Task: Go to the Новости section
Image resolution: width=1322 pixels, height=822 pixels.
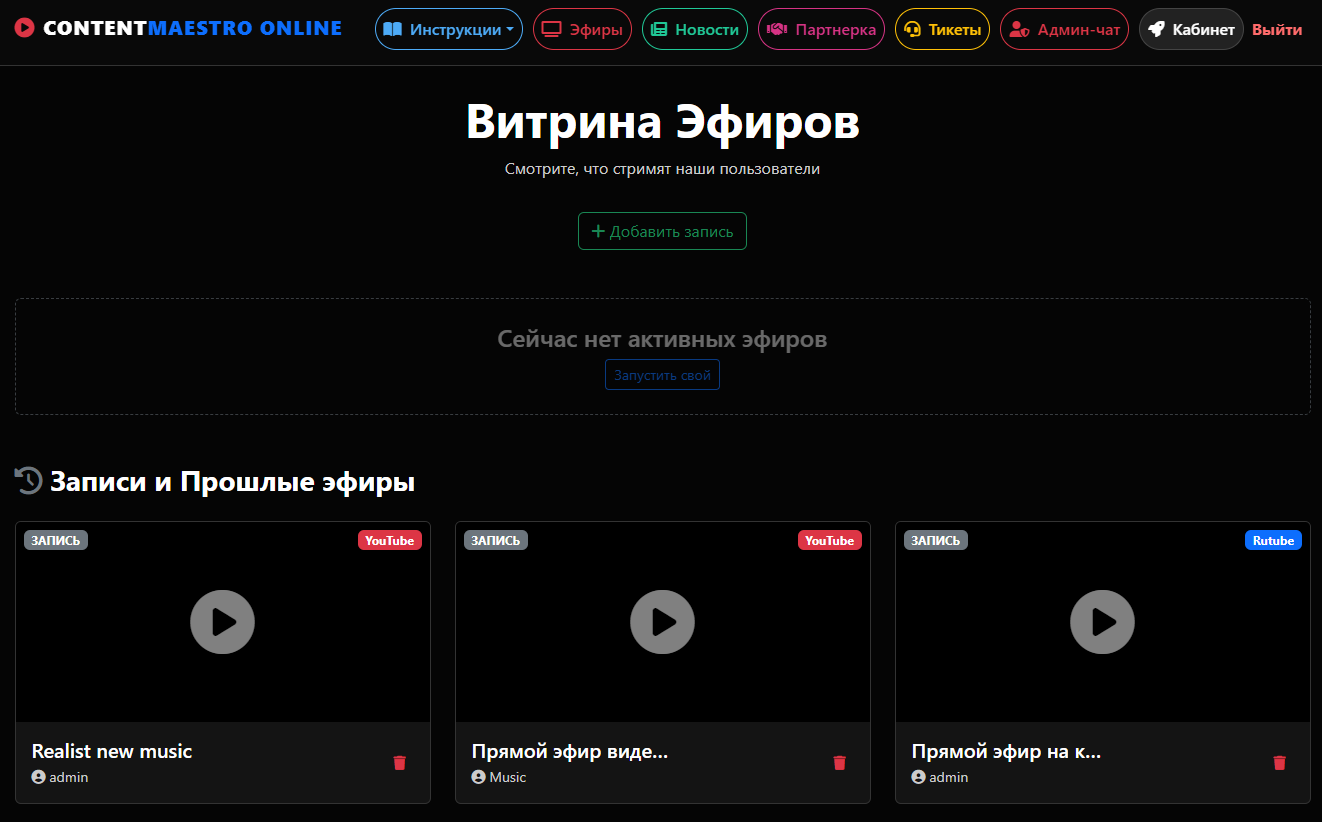Action: coord(694,30)
